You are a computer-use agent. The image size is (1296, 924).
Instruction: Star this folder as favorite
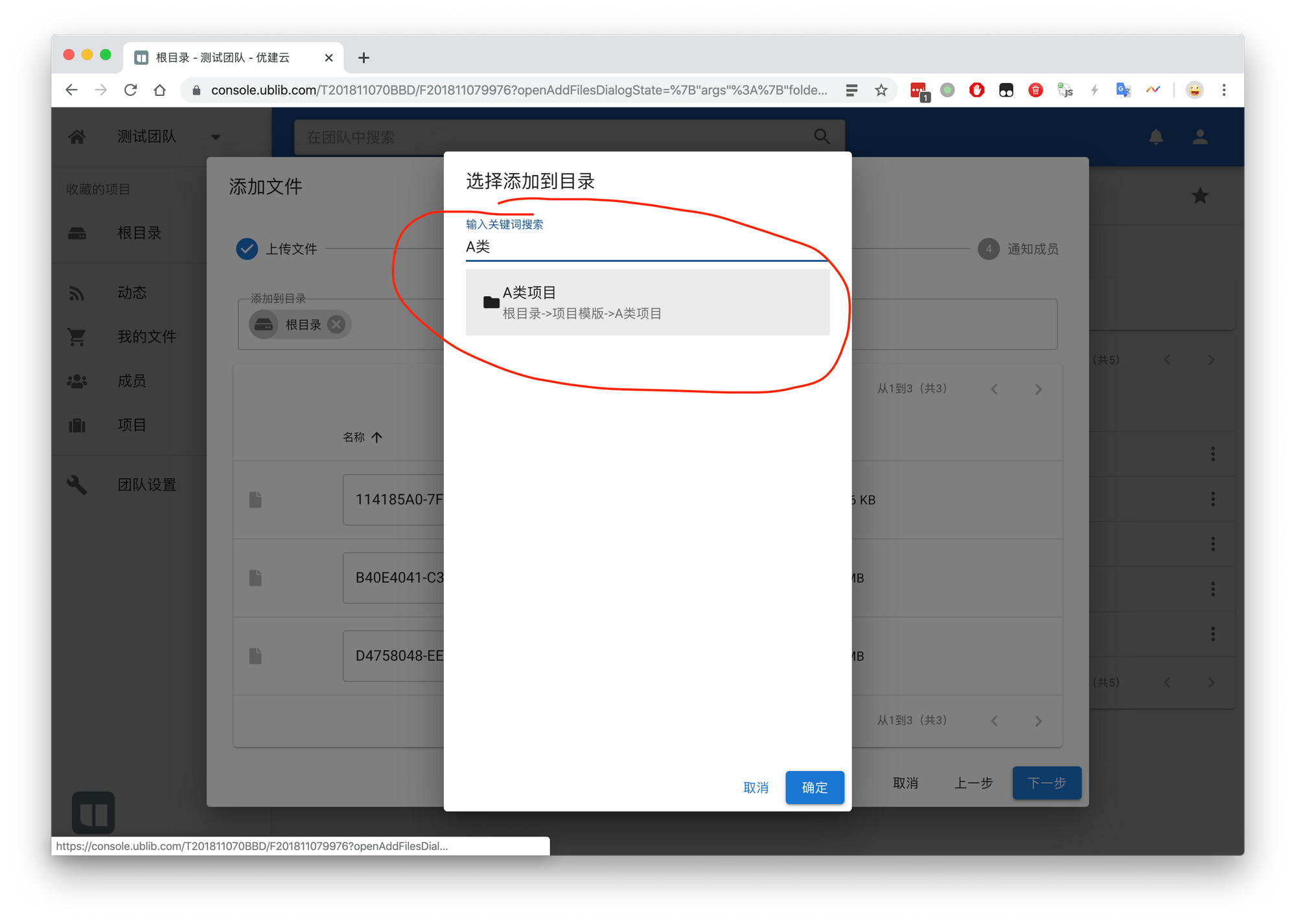pos(1200,196)
